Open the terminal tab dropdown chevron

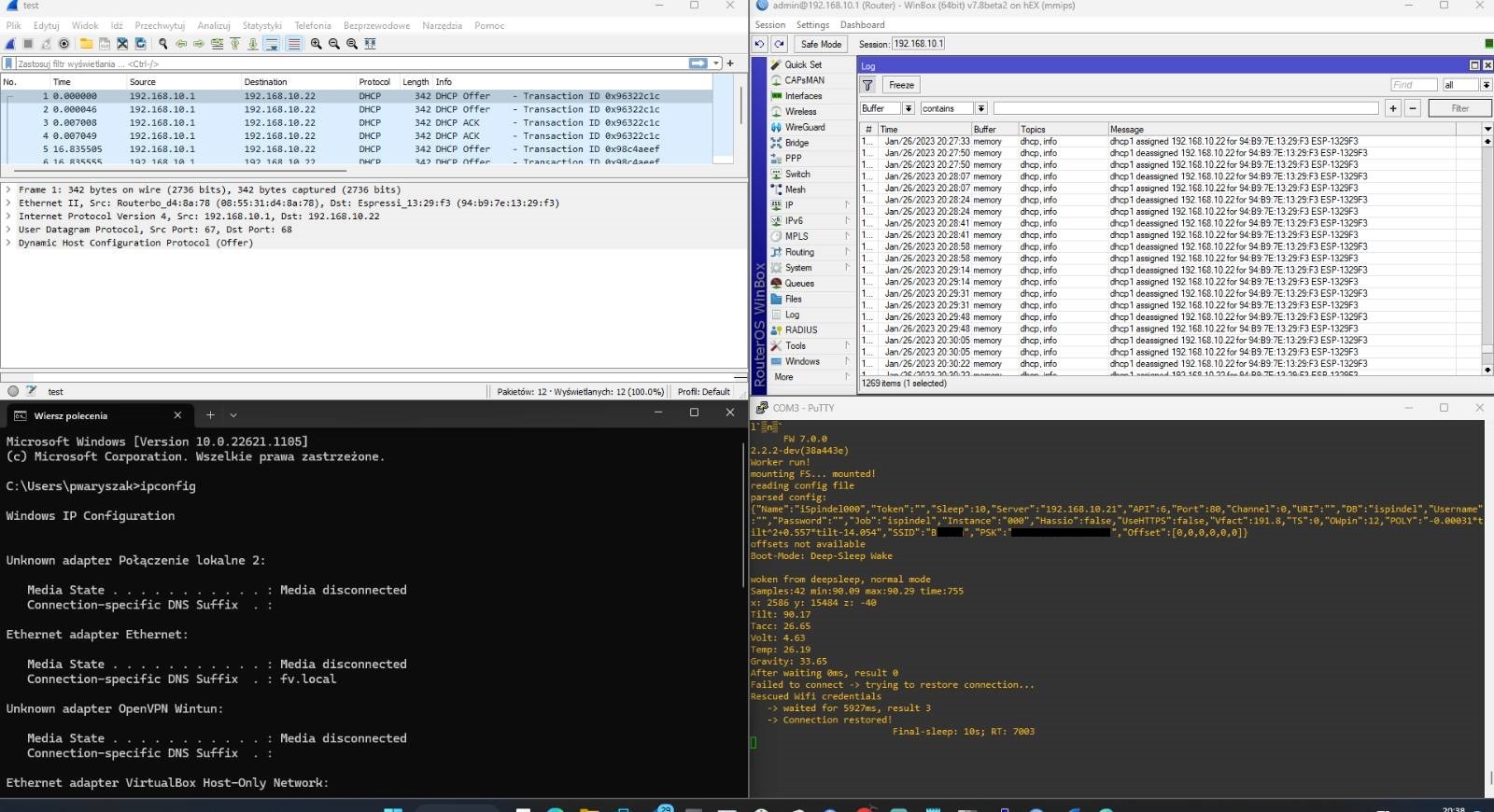tap(233, 415)
